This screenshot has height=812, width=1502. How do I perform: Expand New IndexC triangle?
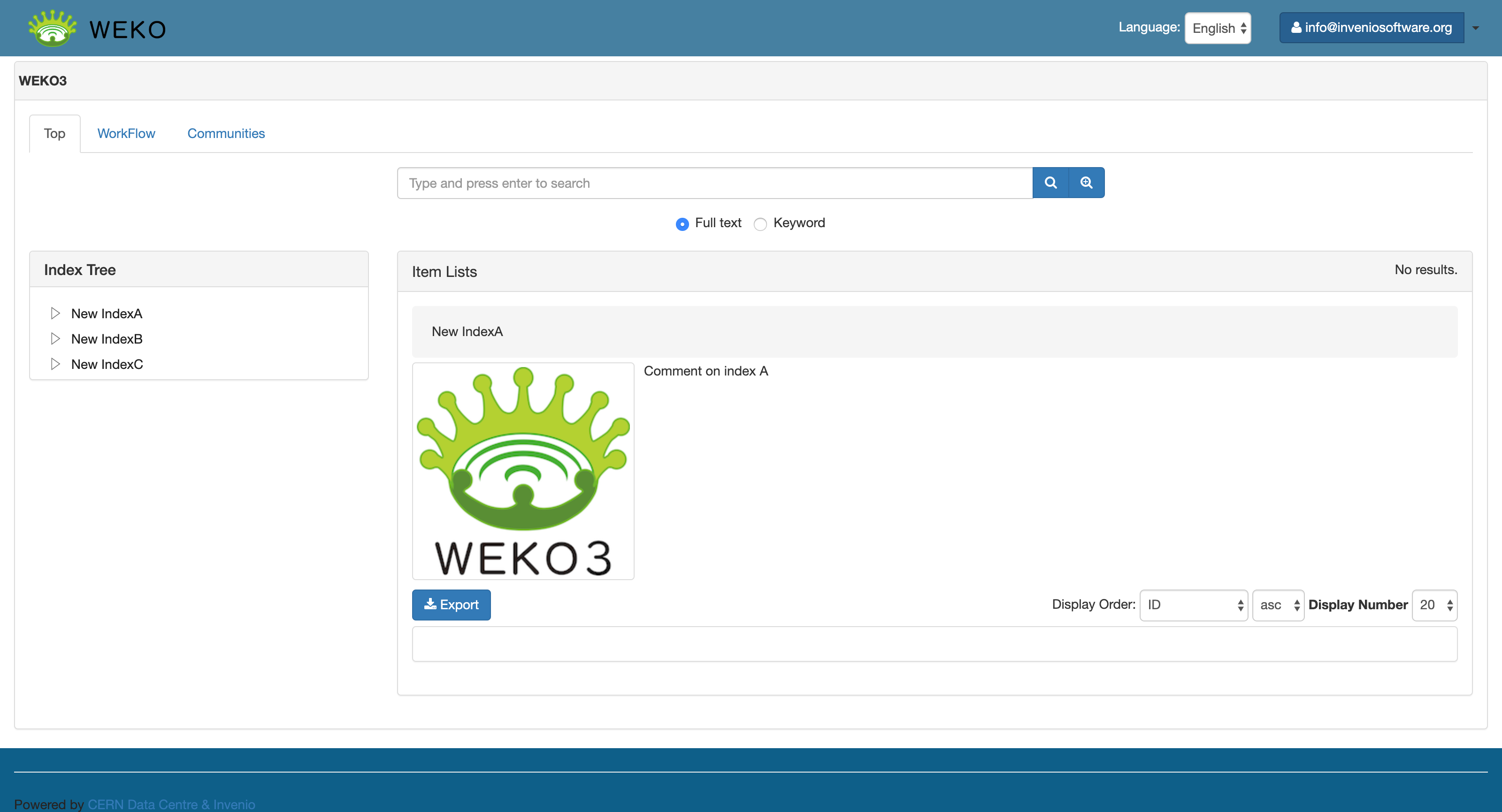pos(55,364)
